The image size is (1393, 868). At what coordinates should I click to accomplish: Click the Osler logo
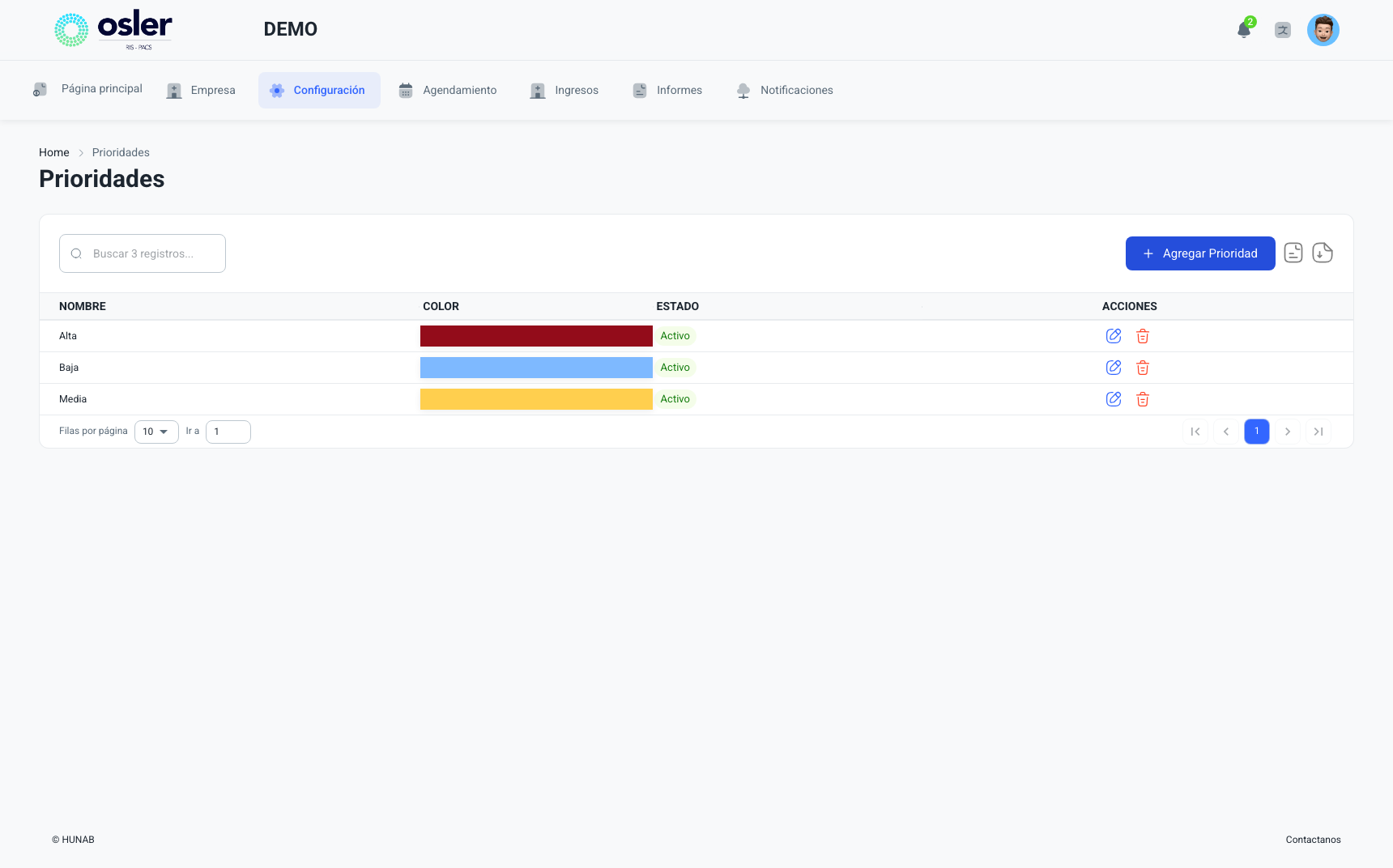pos(113,30)
